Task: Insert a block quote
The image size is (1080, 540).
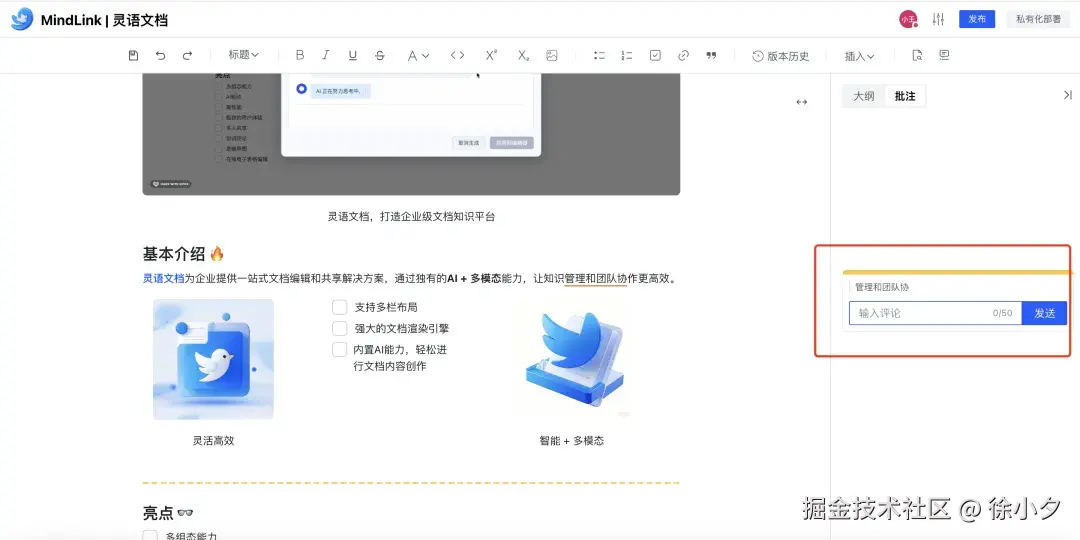Action: click(x=712, y=56)
